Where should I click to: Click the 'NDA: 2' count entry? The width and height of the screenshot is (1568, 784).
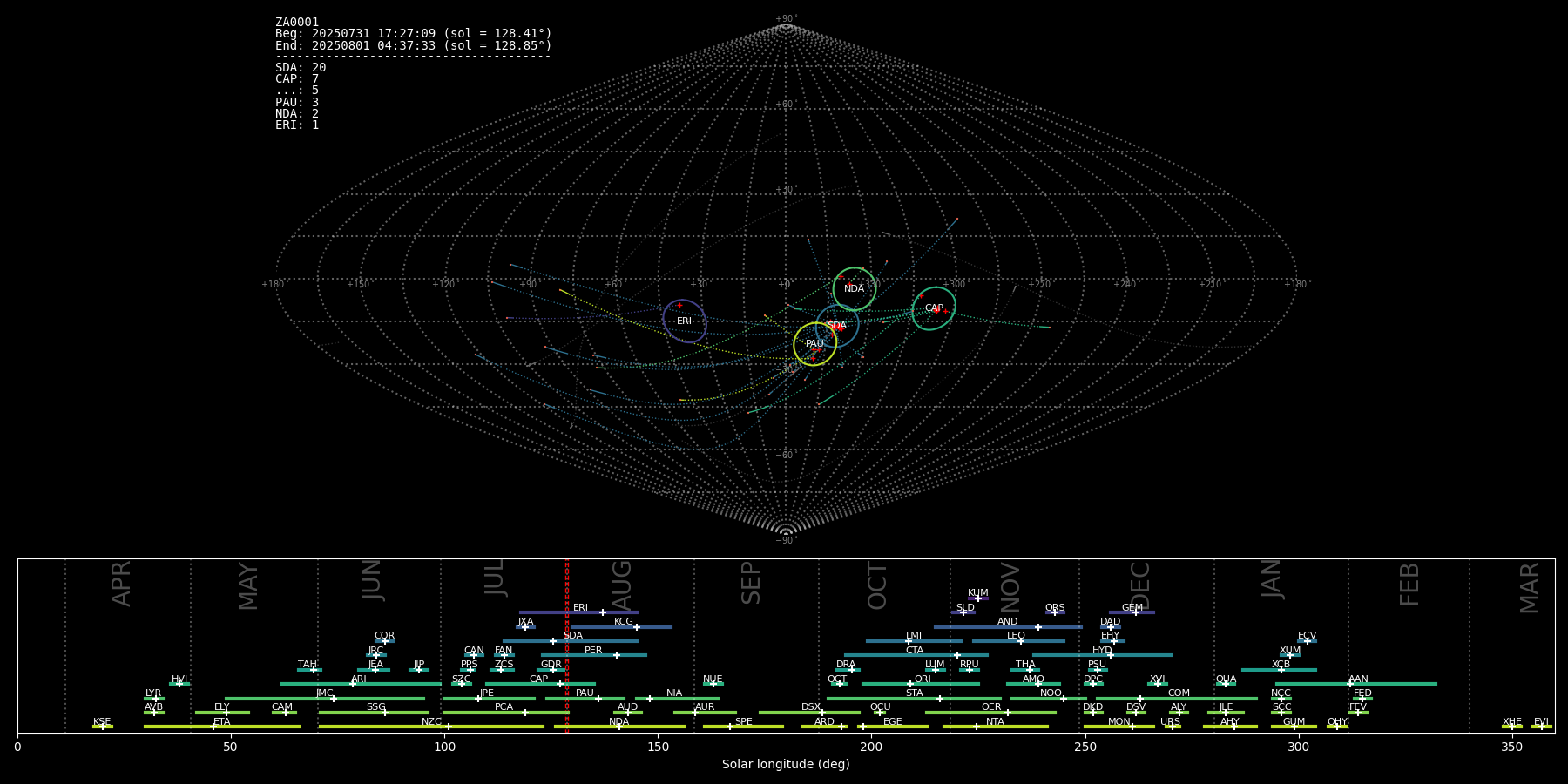click(x=297, y=113)
